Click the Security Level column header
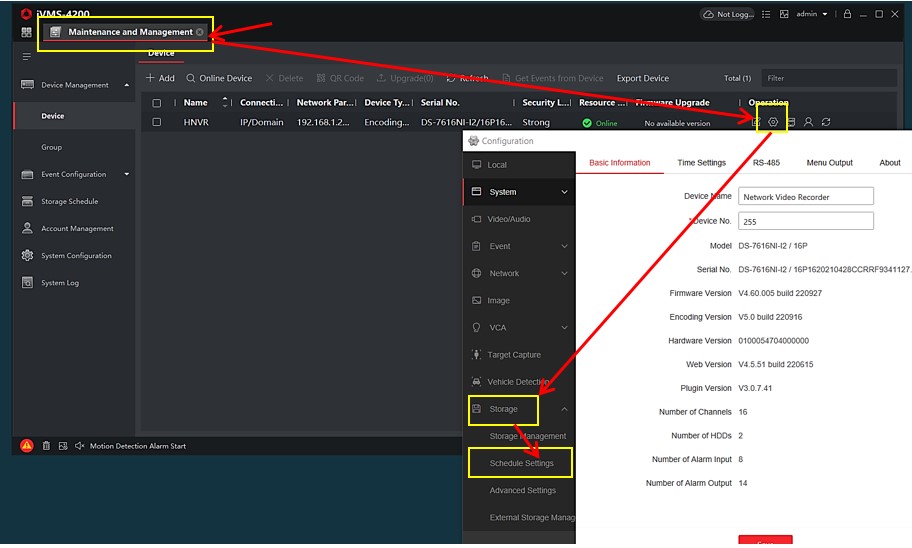This screenshot has height=548, width=912. [x=546, y=102]
